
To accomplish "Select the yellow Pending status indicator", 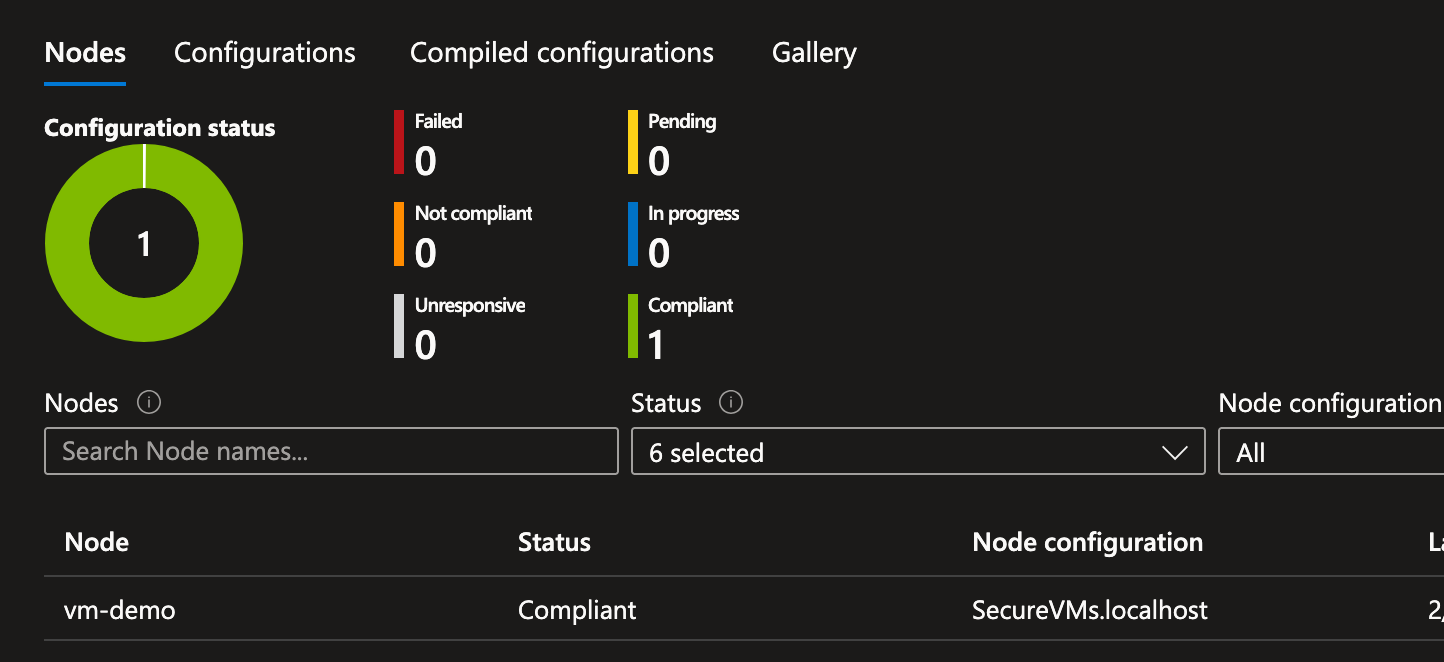I will [632, 144].
